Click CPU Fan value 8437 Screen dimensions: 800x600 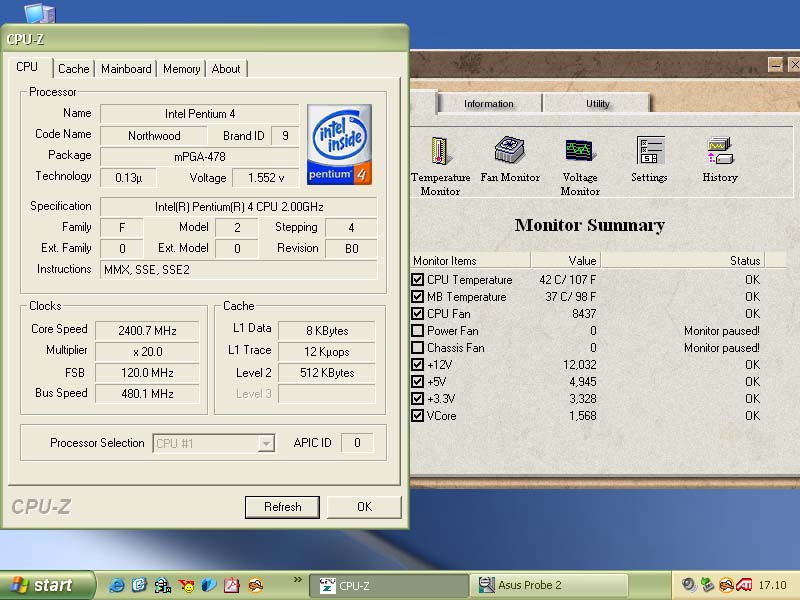pyautogui.click(x=584, y=313)
